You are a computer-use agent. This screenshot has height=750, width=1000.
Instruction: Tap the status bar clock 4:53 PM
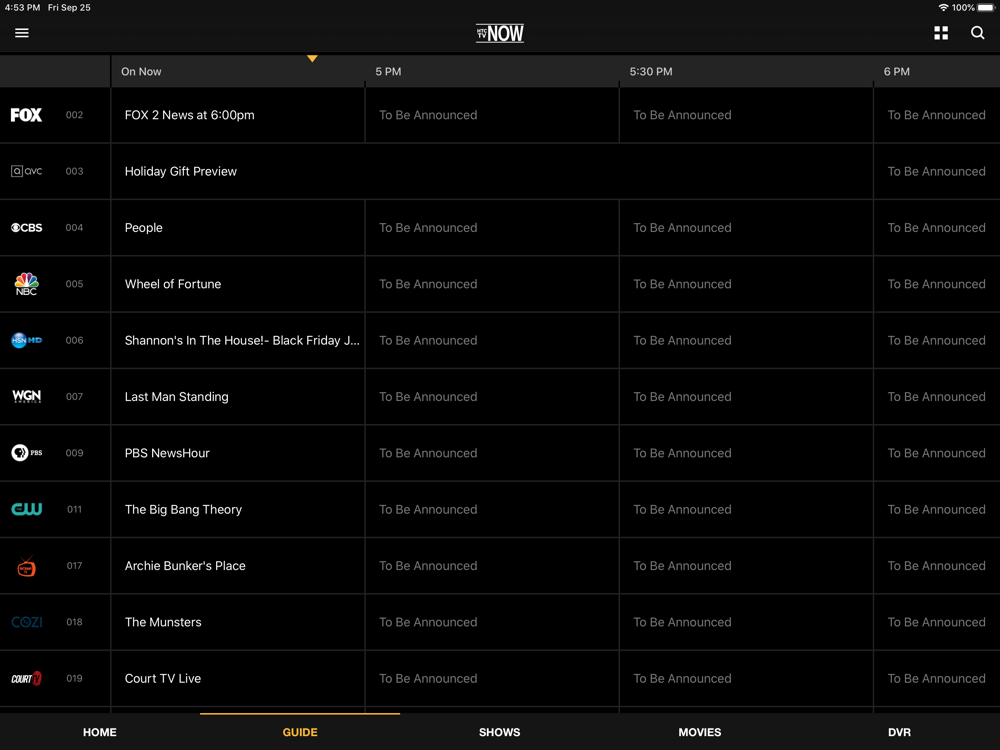coord(22,8)
